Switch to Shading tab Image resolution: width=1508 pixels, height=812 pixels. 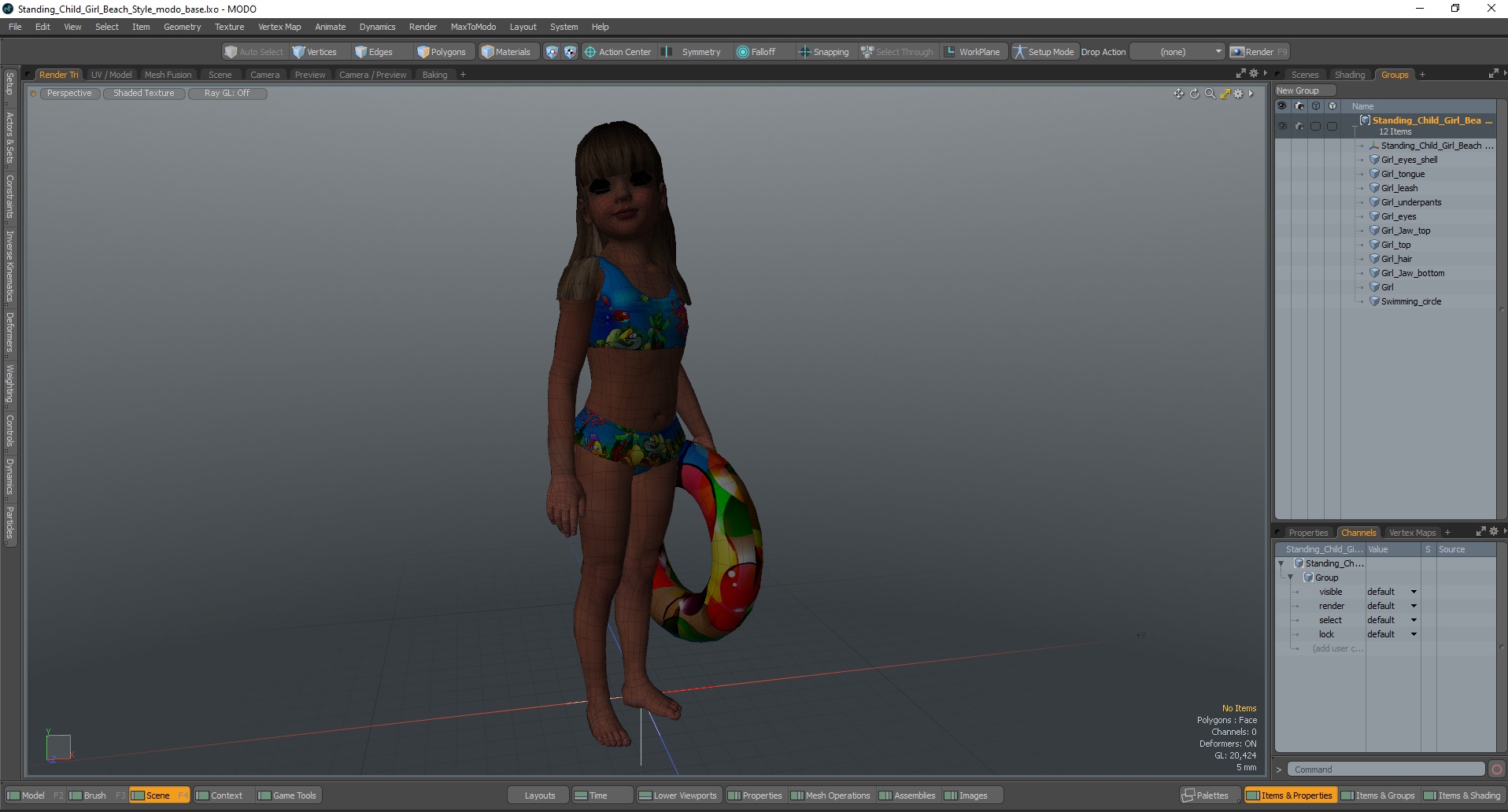pos(1350,75)
